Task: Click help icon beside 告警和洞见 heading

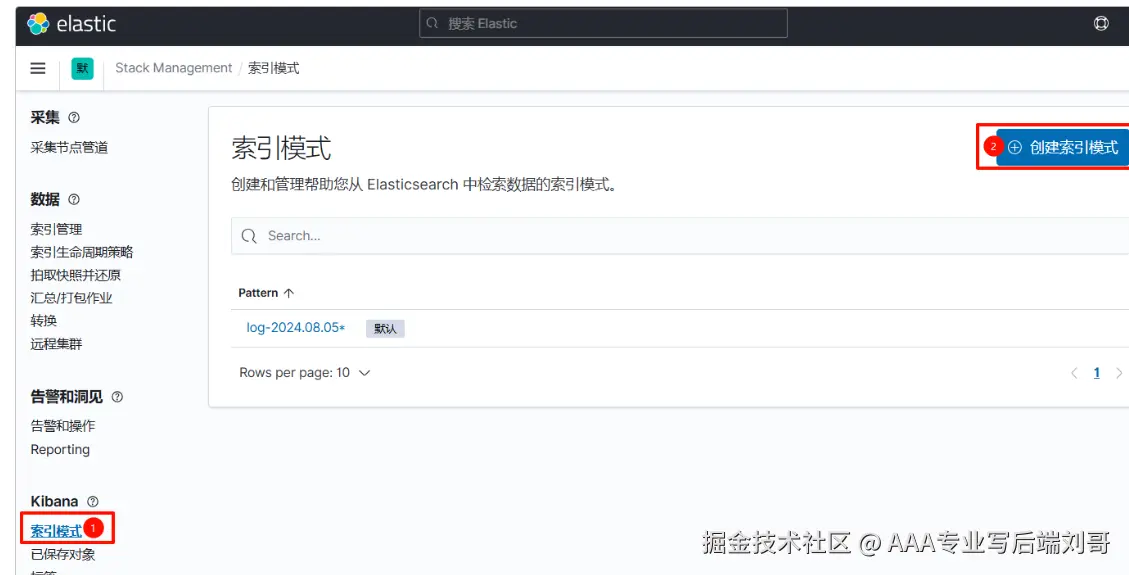Action: click(117, 397)
